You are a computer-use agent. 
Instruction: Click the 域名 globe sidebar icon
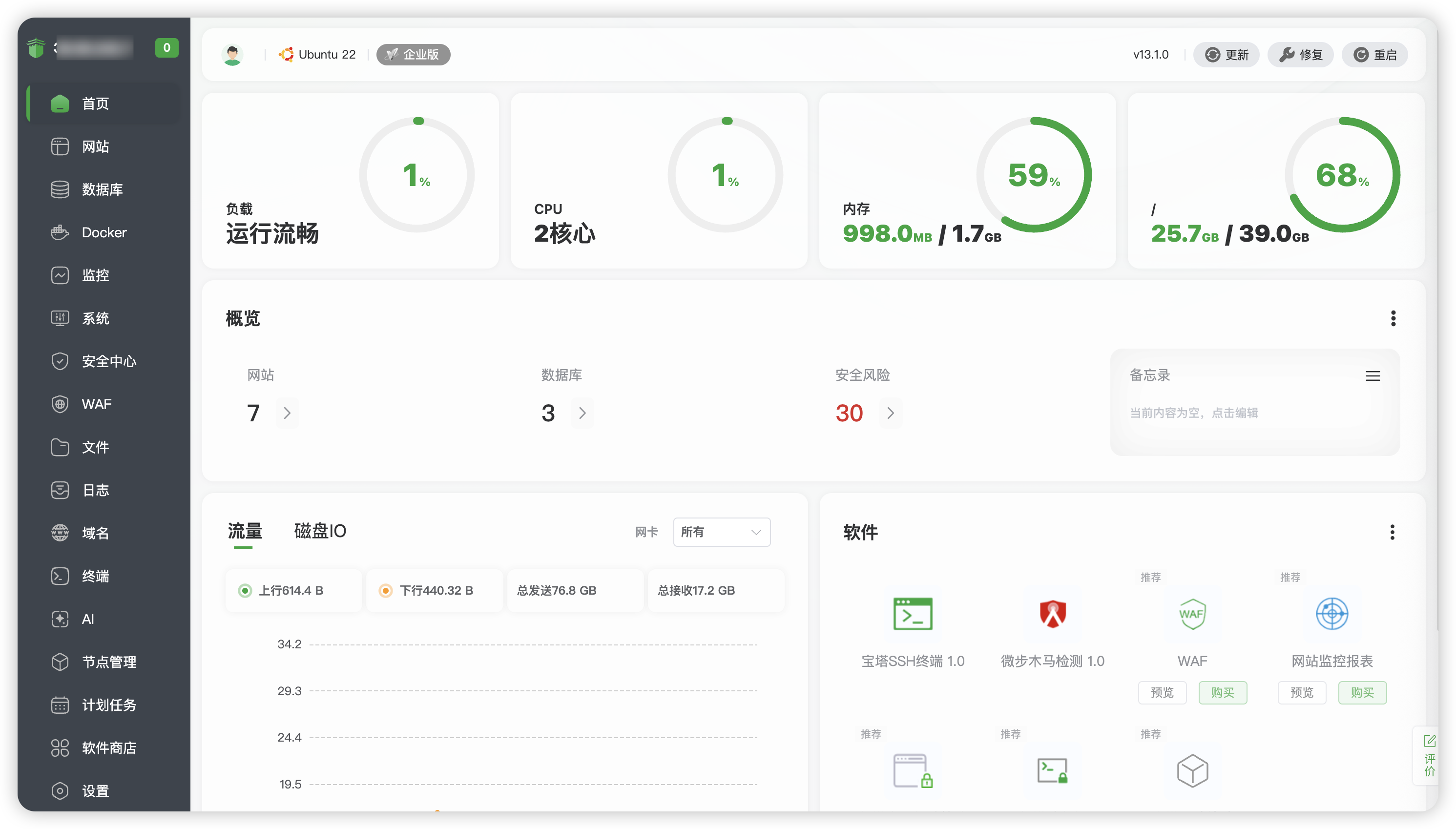[x=60, y=533]
